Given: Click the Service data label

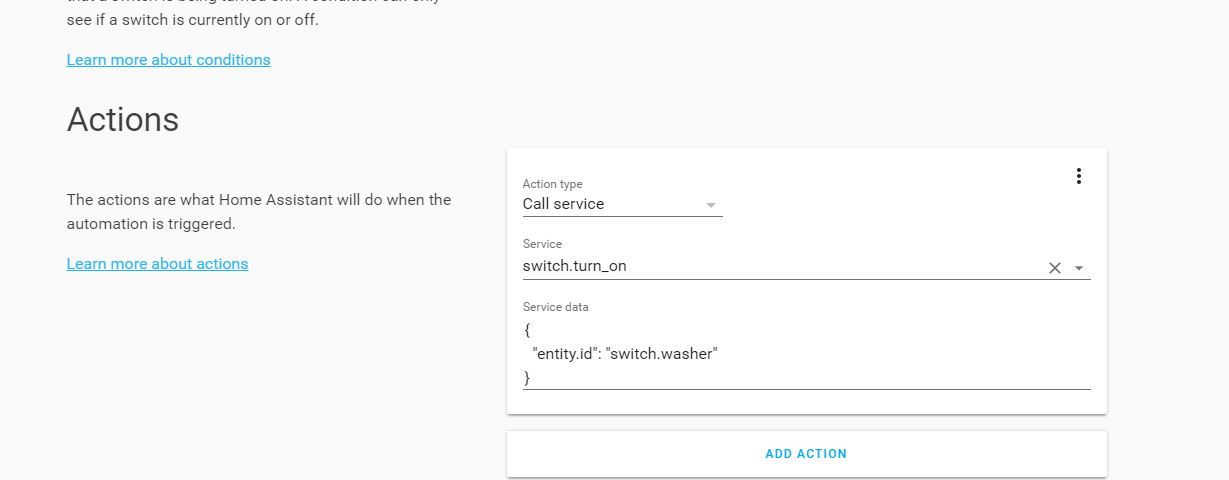Looking at the screenshot, I should tap(555, 307).
